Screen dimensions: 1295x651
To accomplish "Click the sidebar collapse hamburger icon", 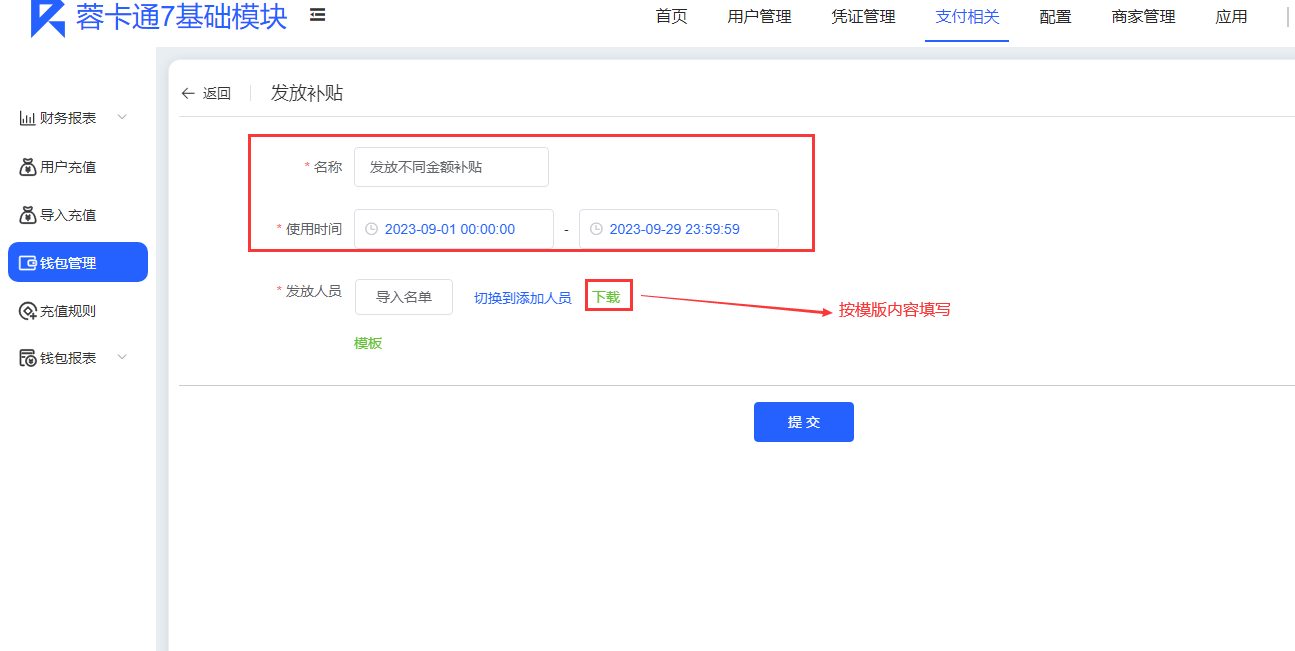I will click(317, 15).
